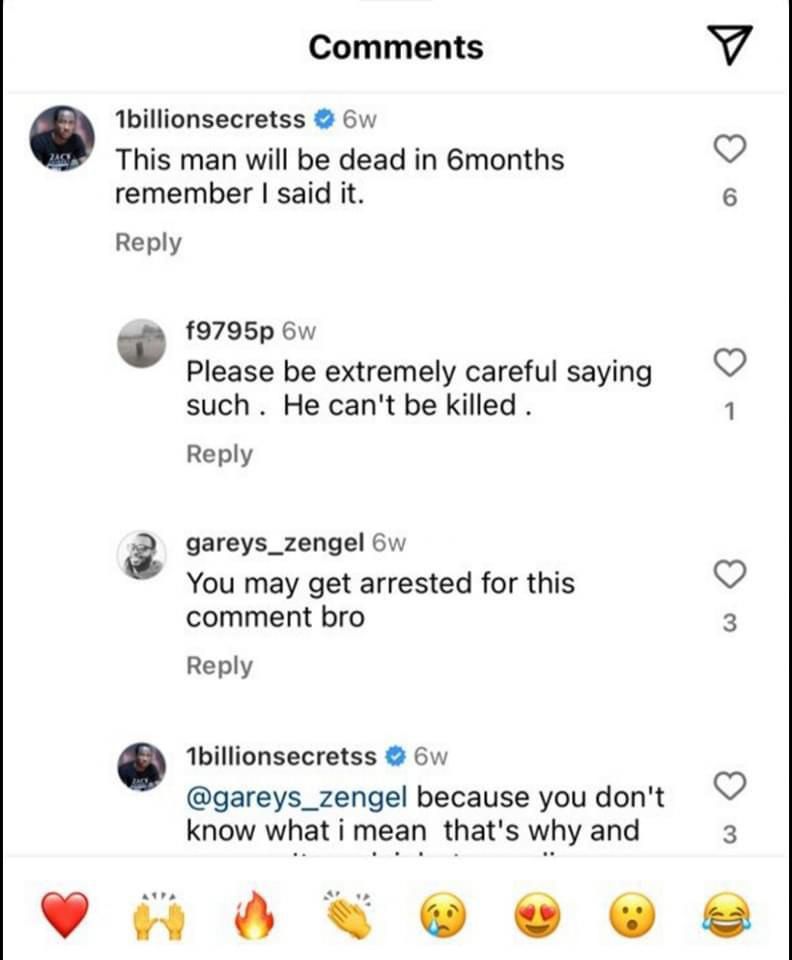The width and height of the screenshot is (792, 960).
Task: Toggle the like heart on f9795p's comment
Action: tap(729, 364)
